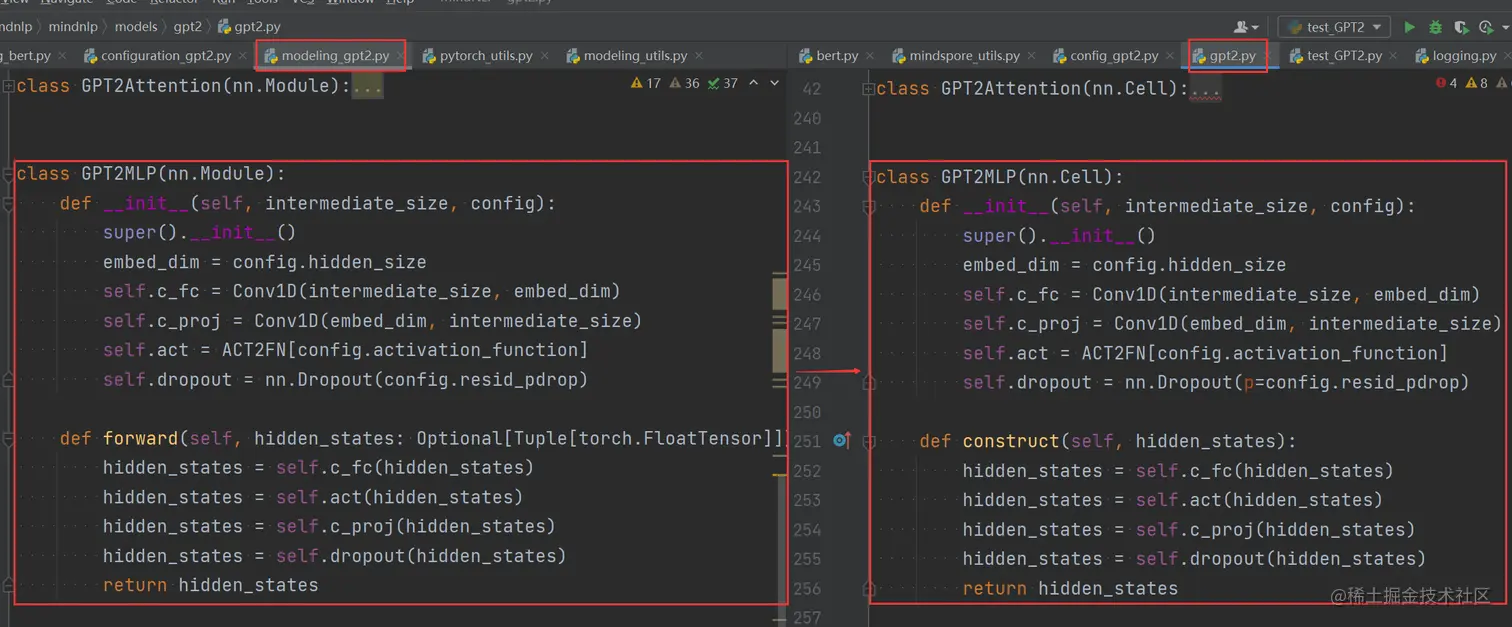Collapse __init__ method in nn.Module GPT2MLP

[x=9, y=203]
